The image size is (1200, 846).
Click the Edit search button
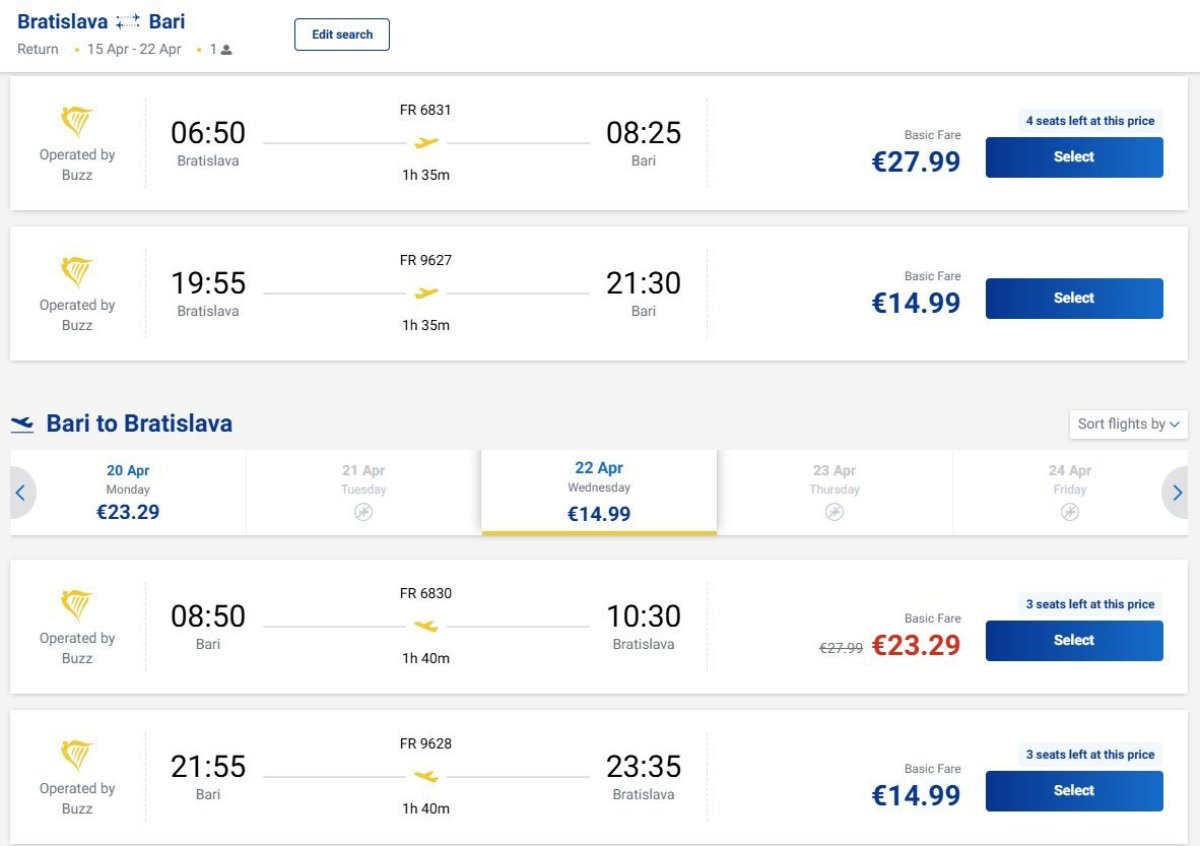[342, 34]
